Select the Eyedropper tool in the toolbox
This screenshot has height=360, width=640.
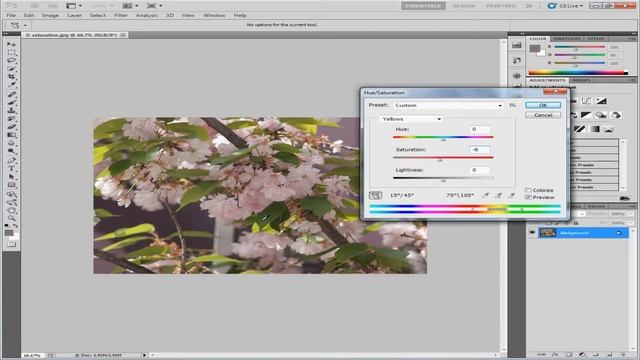(11, 85)
